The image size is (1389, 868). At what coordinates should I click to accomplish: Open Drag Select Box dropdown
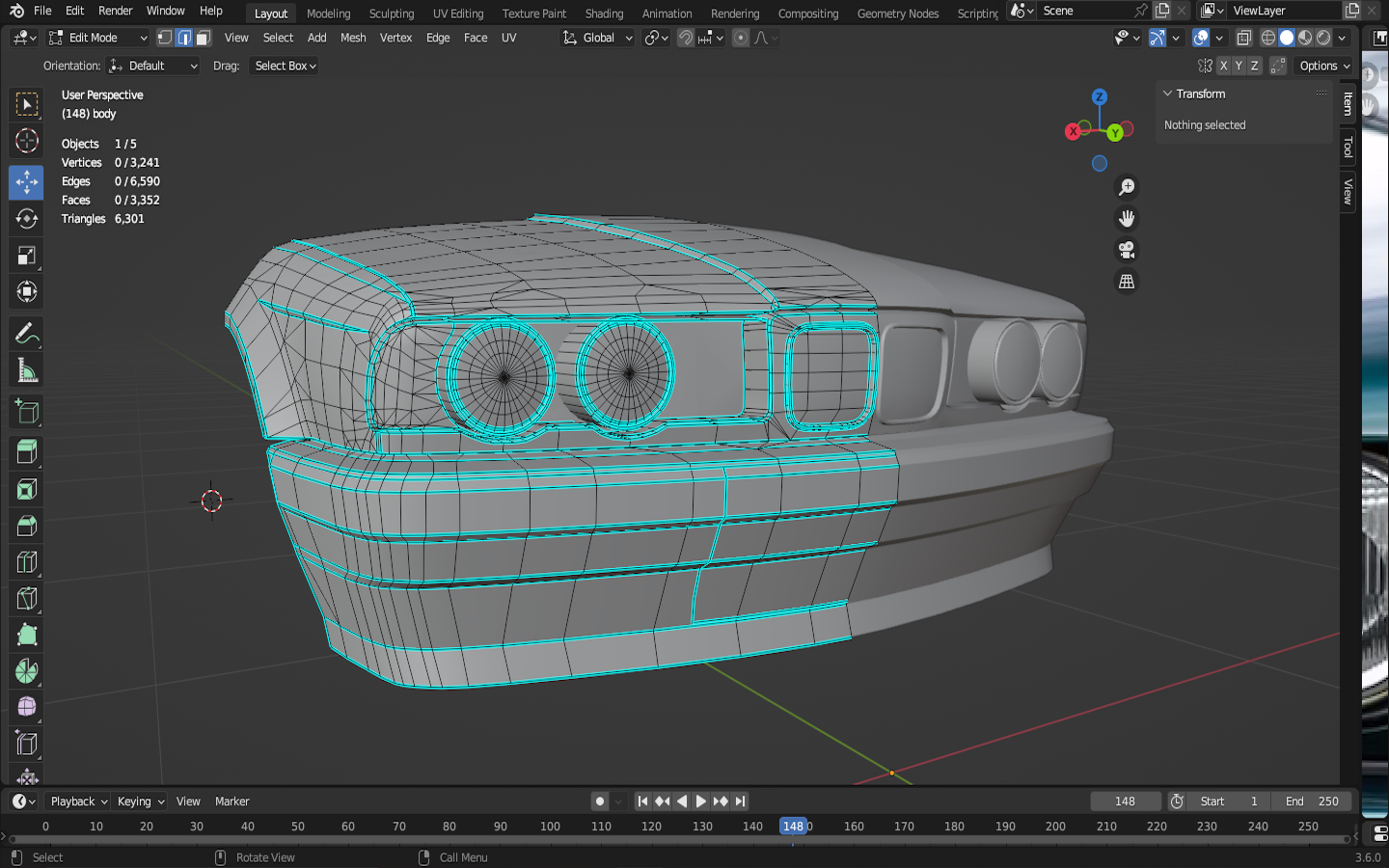pyautogui.click(x=285, y=66)
